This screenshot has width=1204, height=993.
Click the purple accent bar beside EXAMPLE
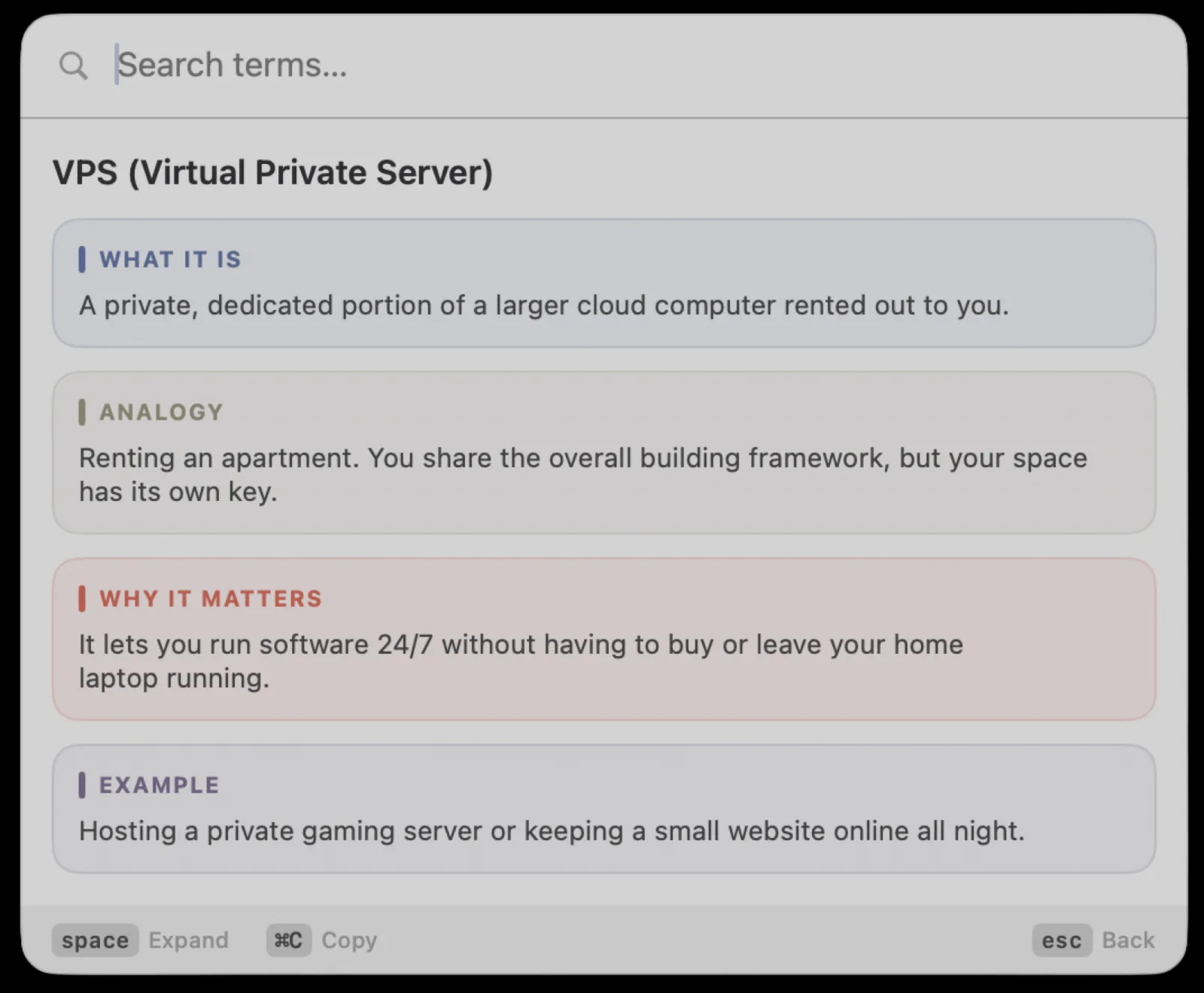(81, 785)
